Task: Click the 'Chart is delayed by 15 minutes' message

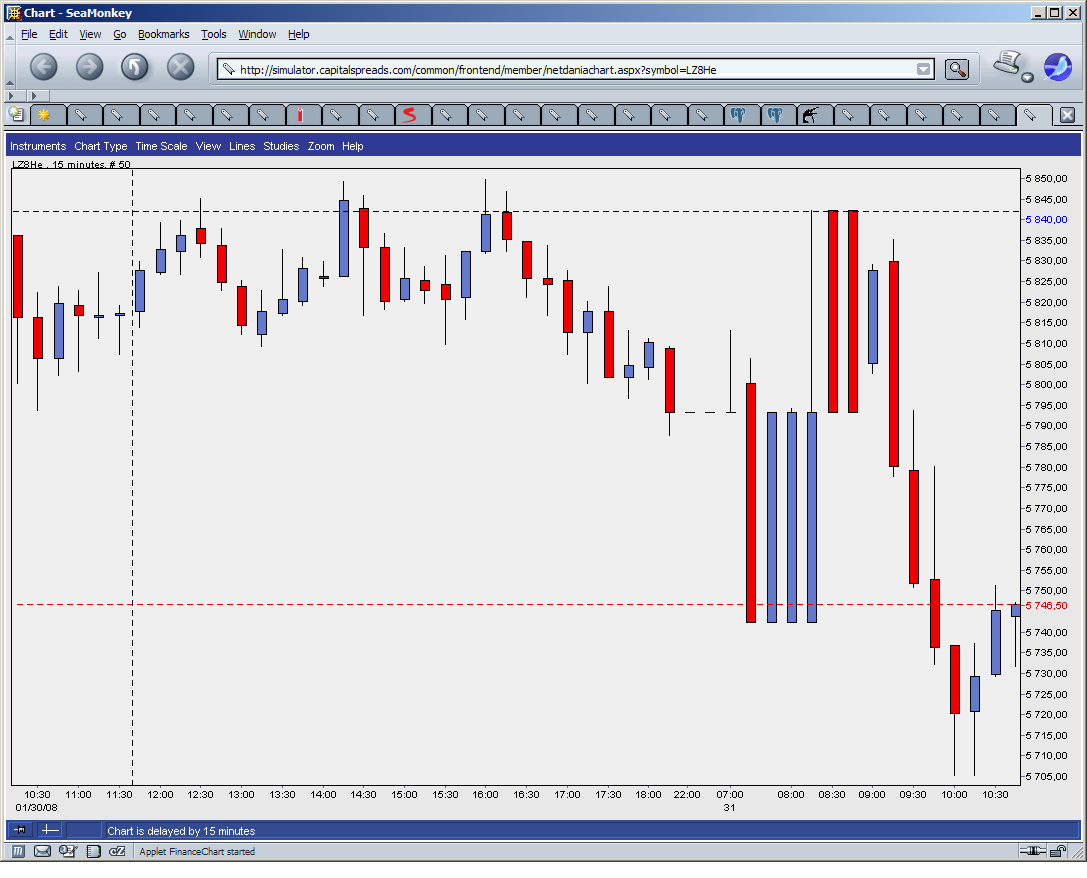Action: tap(181, 831)
